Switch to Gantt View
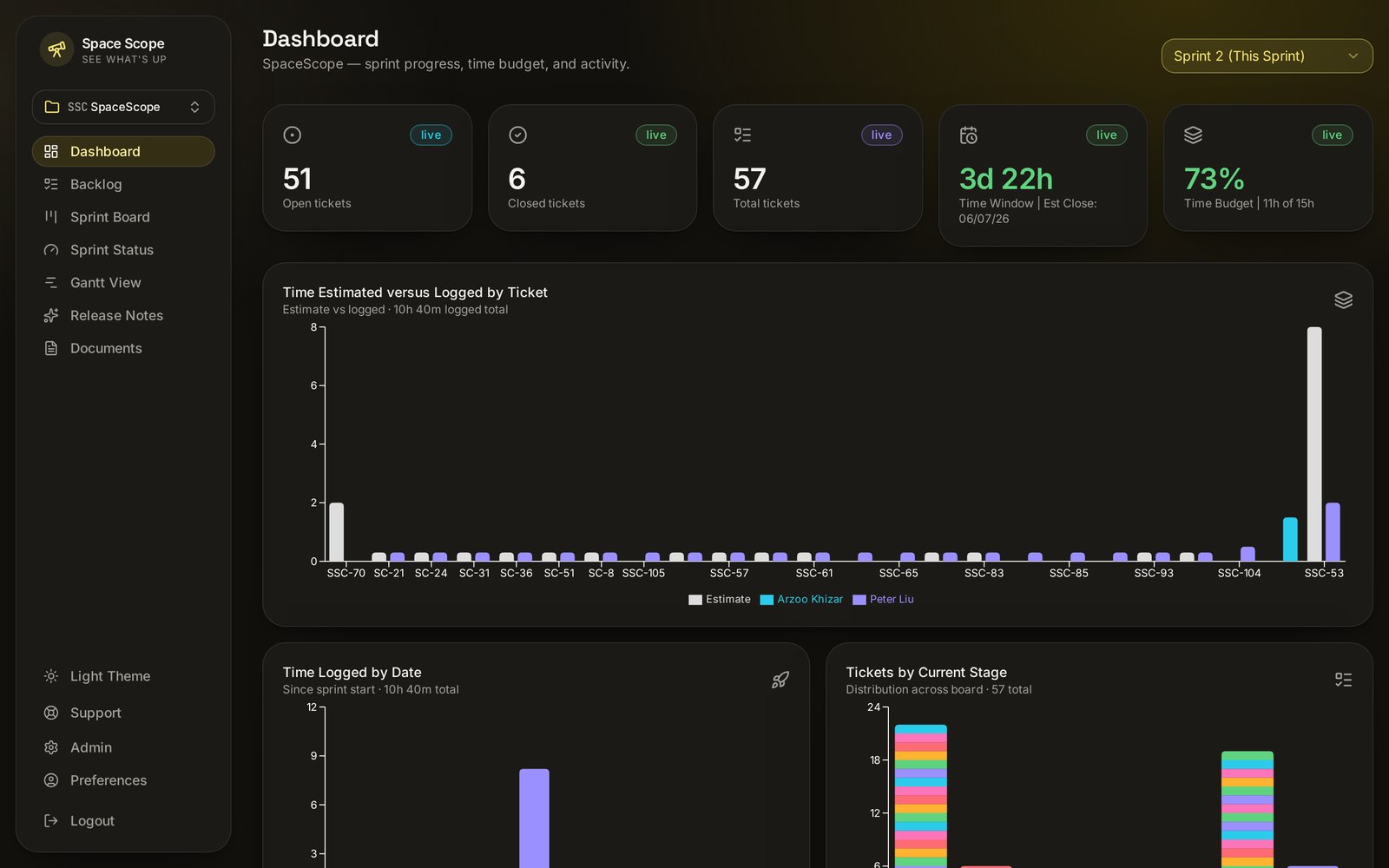1389x868 pixels. pyautogui.click(x=123, y=283)
